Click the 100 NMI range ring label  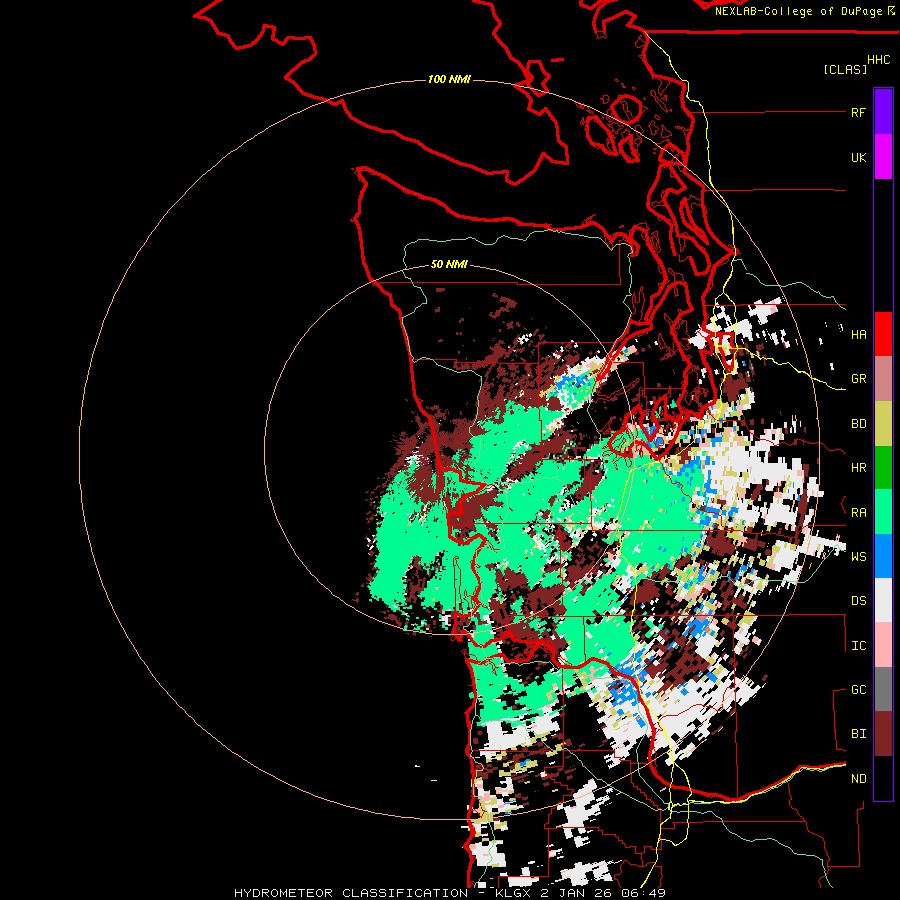(449, 79)
